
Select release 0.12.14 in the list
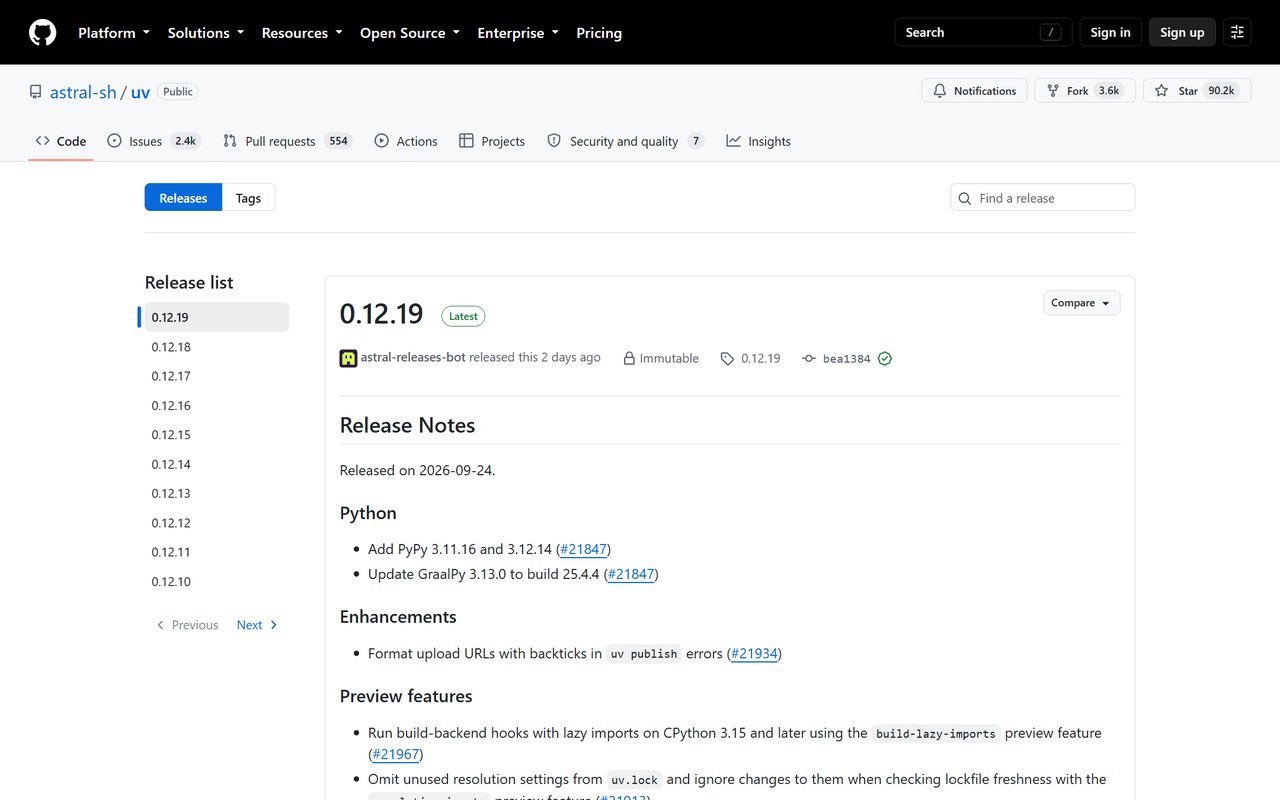[217, 464]
